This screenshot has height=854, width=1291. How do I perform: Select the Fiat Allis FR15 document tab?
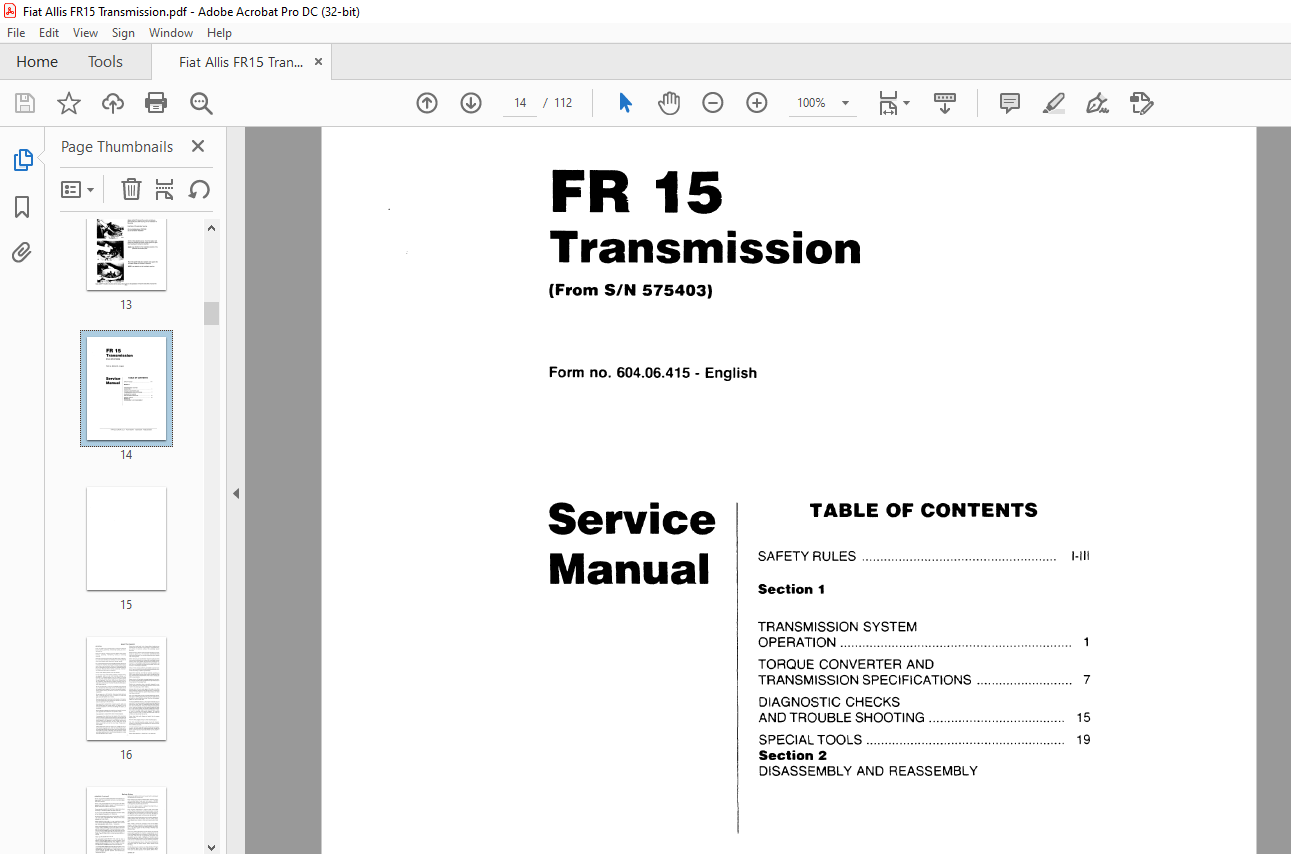tap(241, 62)
